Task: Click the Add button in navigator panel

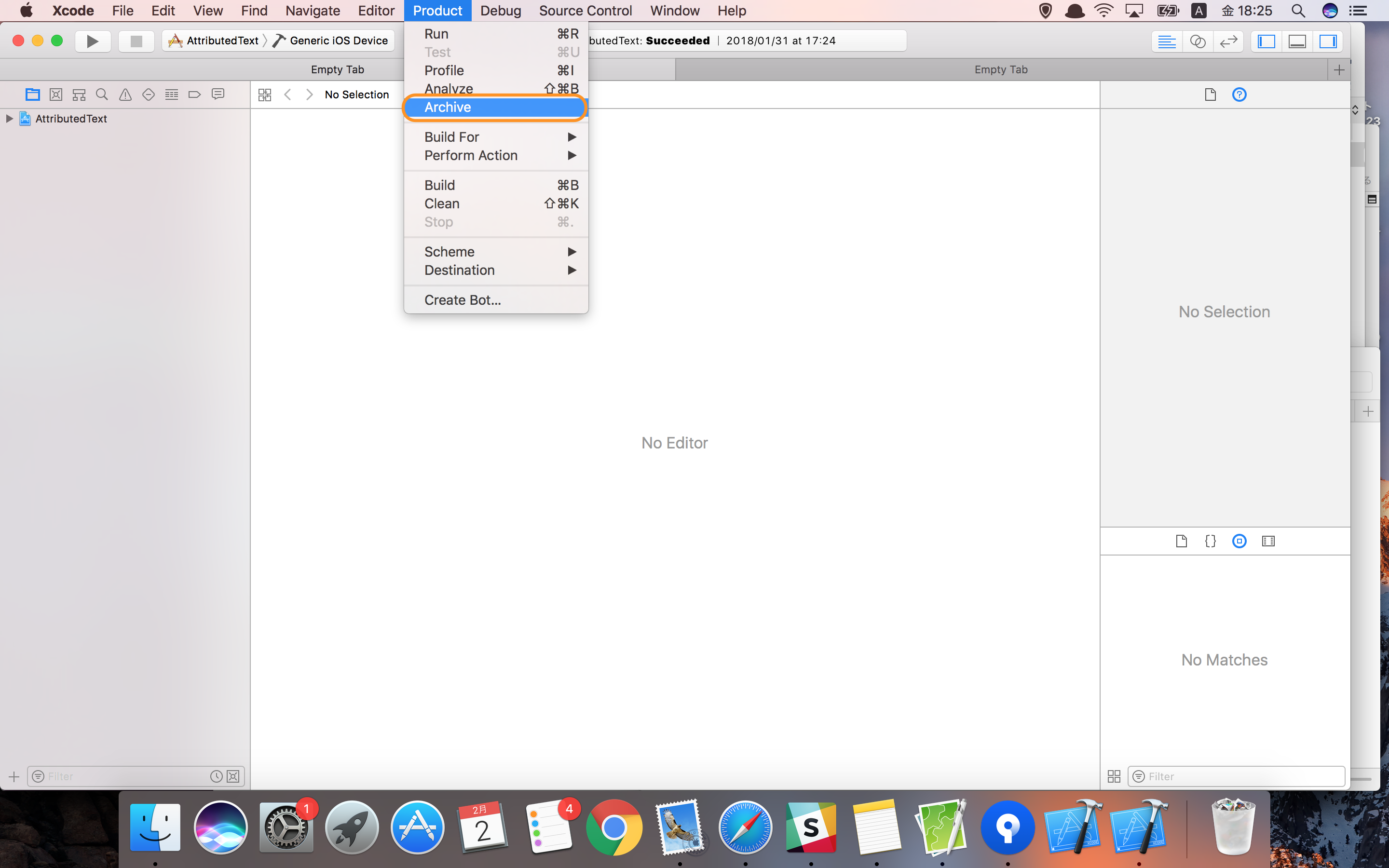Action: [13, 776]
